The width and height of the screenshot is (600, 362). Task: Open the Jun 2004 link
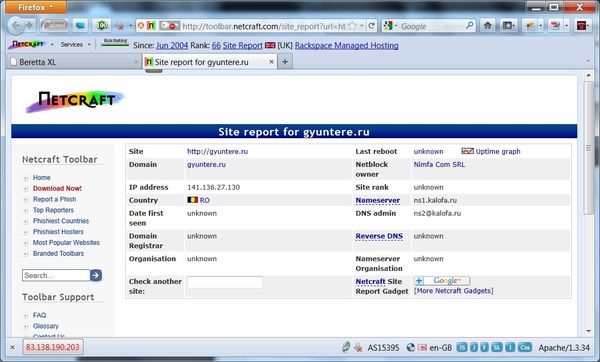point(172,46)
